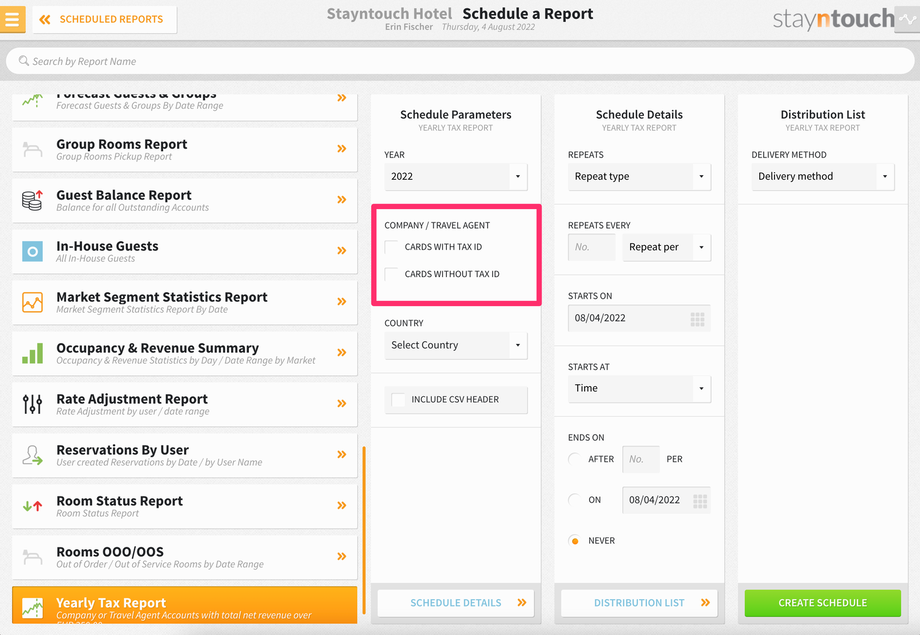Click the Market Segment Statistics chart icon
Image resolution: width=920 pixels, height=635 pixels.
coord(32,302)
